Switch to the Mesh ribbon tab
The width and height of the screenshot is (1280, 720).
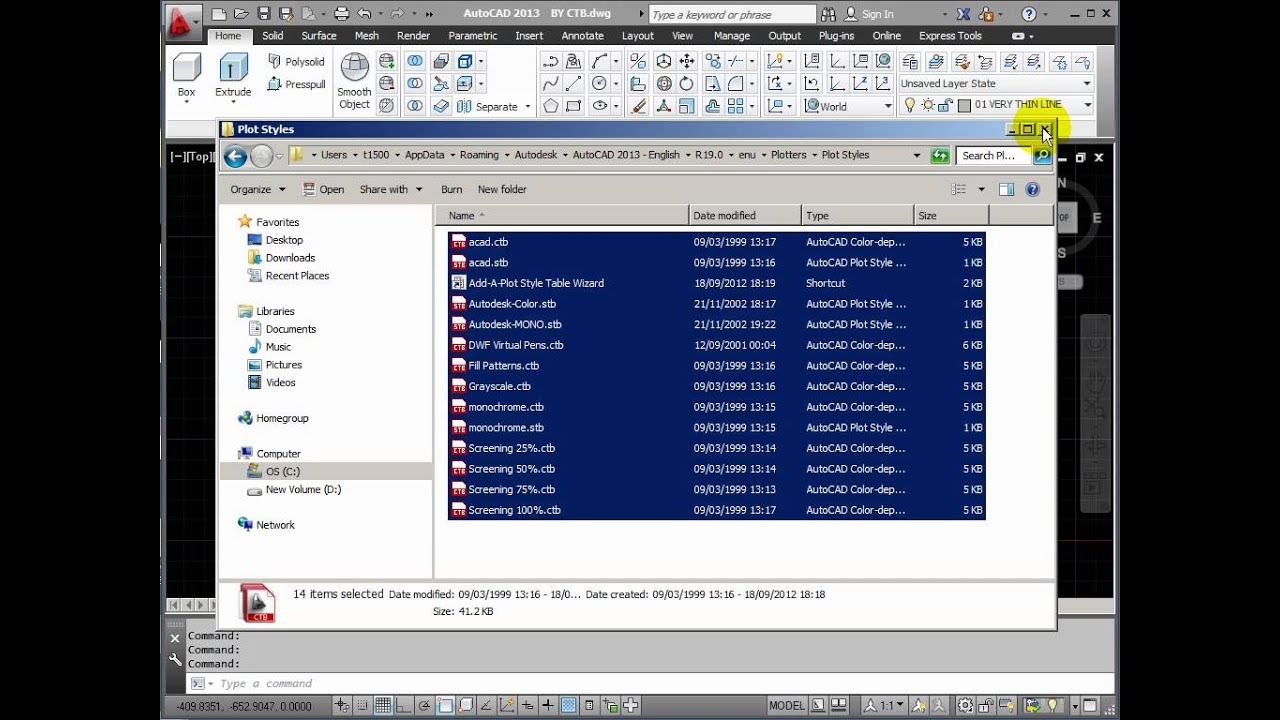coord(366,36)
